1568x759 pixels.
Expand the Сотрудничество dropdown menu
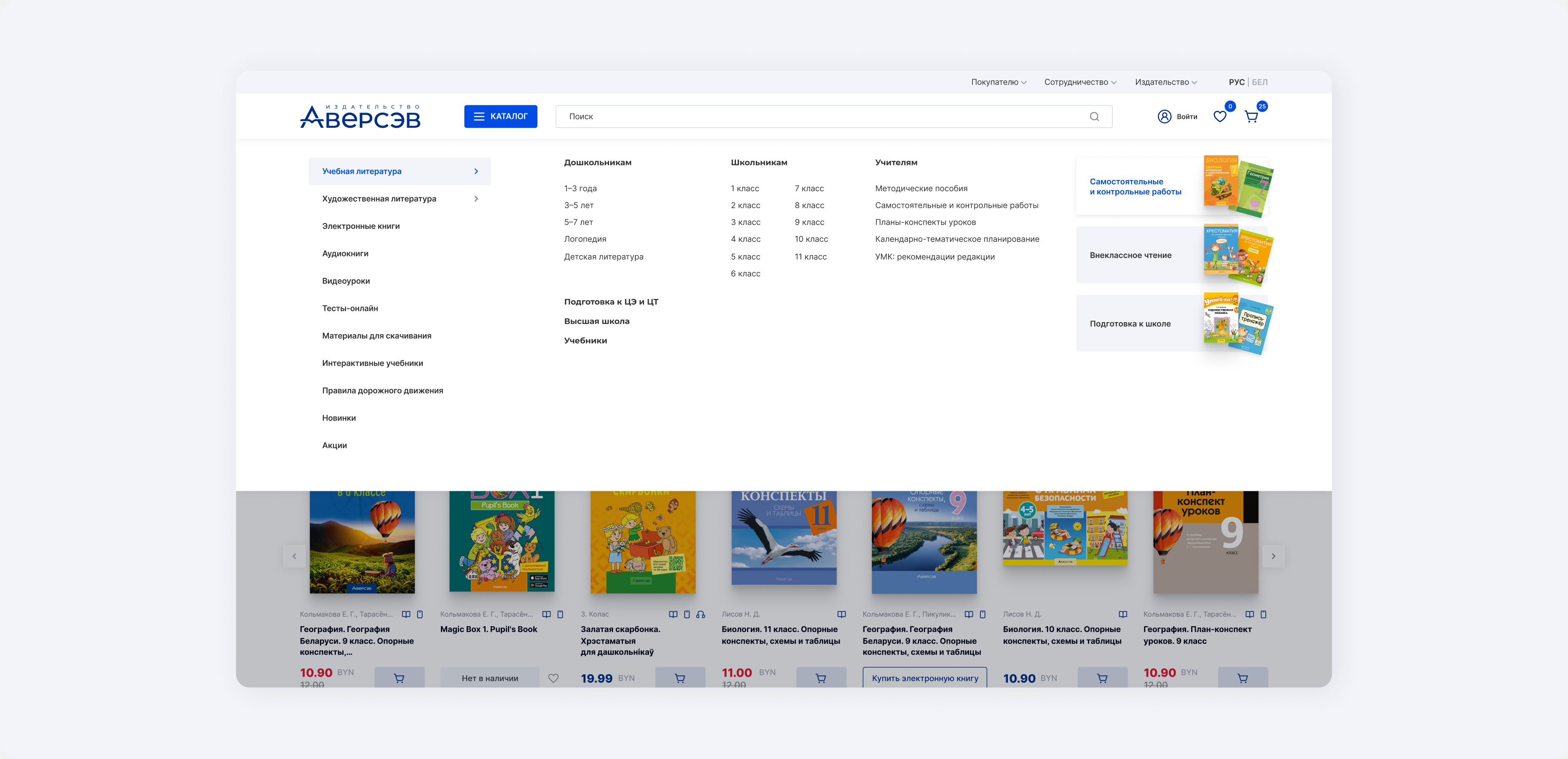point(1080,82)
